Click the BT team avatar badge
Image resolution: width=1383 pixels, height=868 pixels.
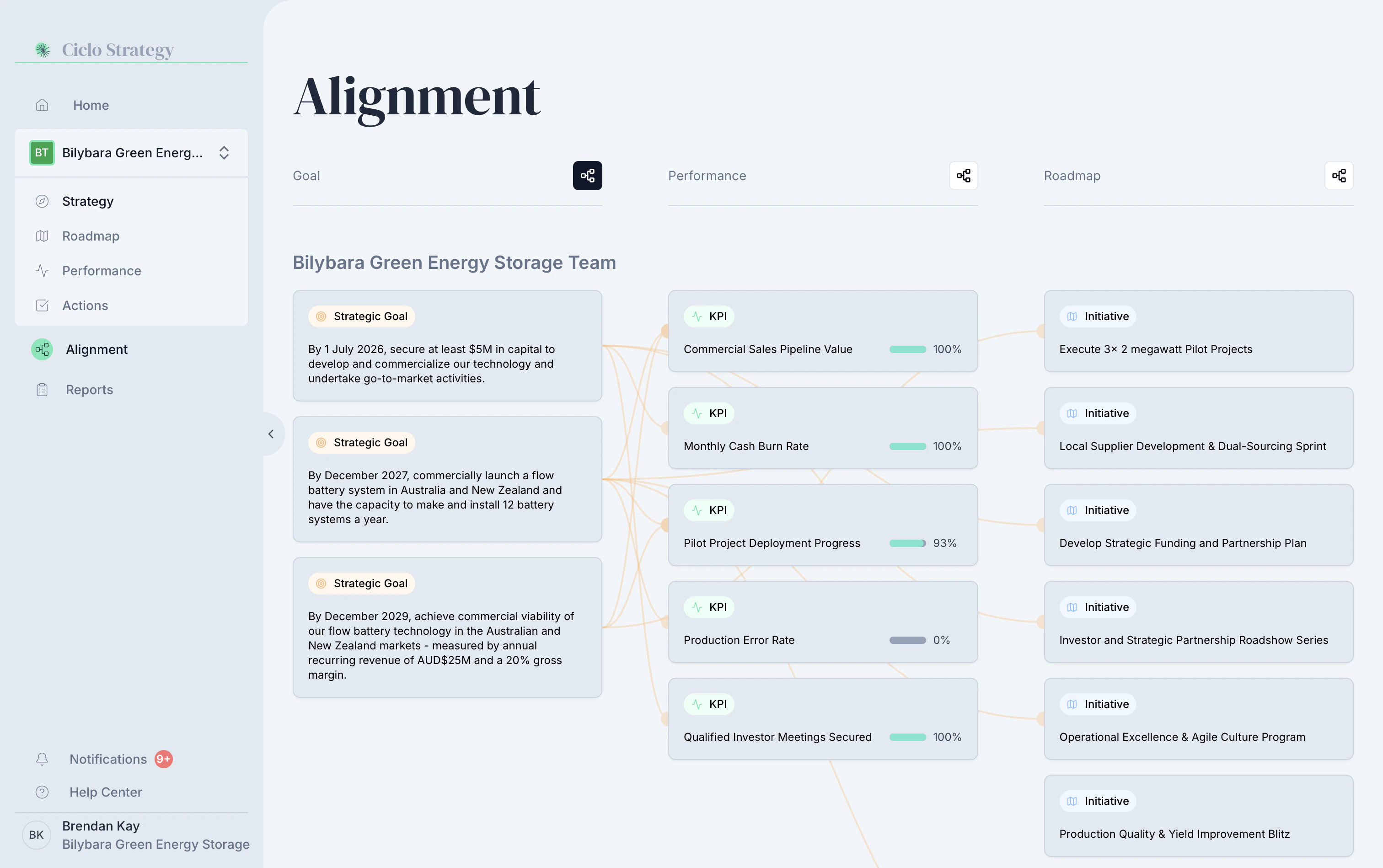(x=42, y=153)
